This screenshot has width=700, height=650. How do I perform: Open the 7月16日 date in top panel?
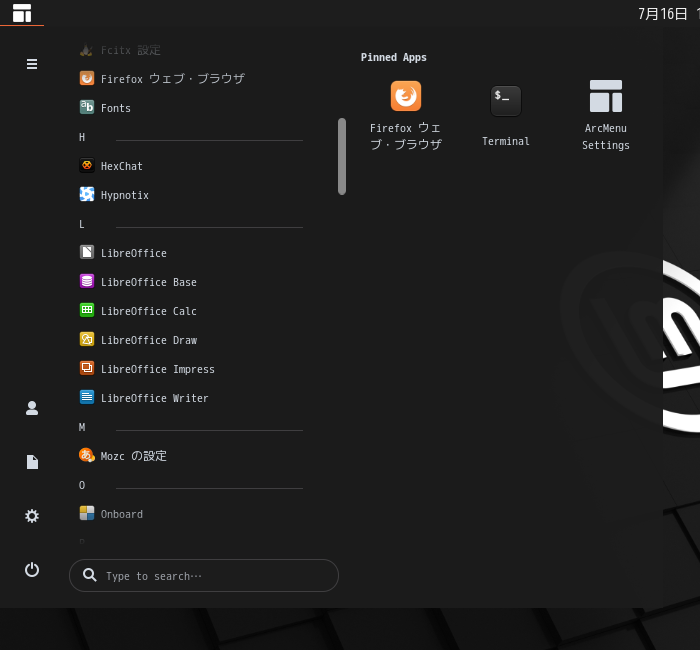click(662, 14)
